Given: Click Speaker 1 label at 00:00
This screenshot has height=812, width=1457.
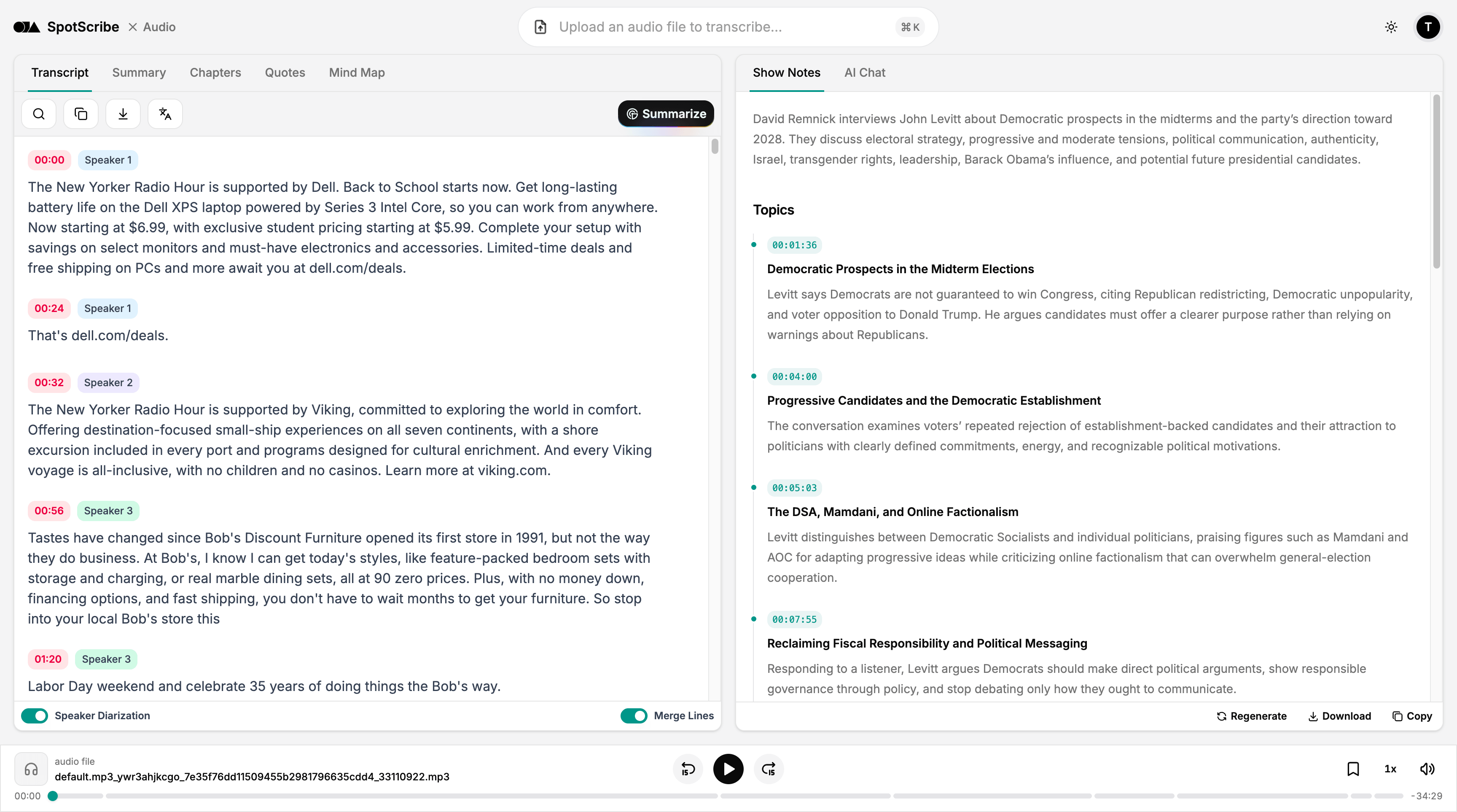Looking at the screenshot, I should (108, 160).
